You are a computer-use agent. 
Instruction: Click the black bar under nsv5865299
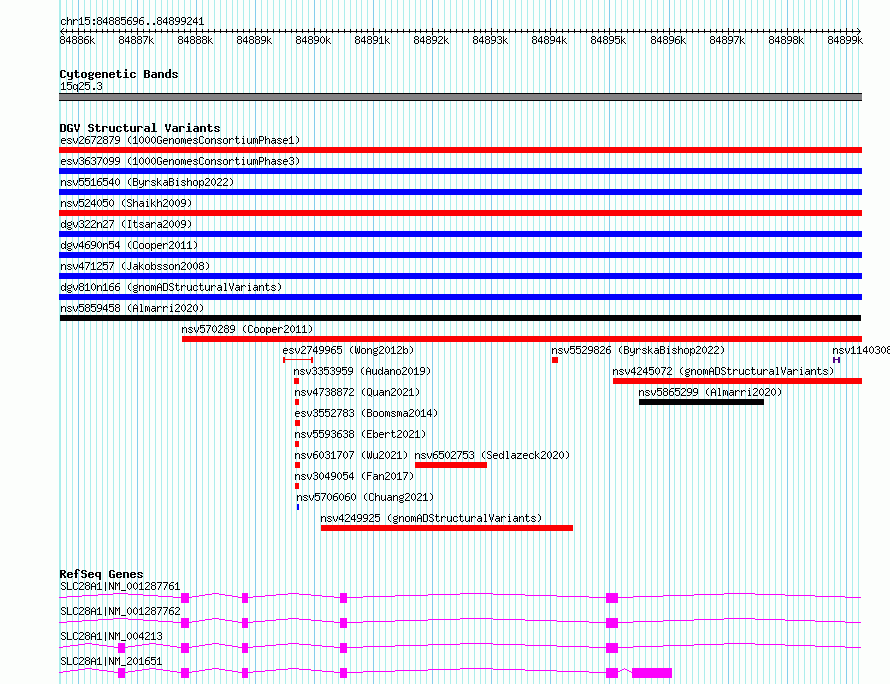(701, 402)
